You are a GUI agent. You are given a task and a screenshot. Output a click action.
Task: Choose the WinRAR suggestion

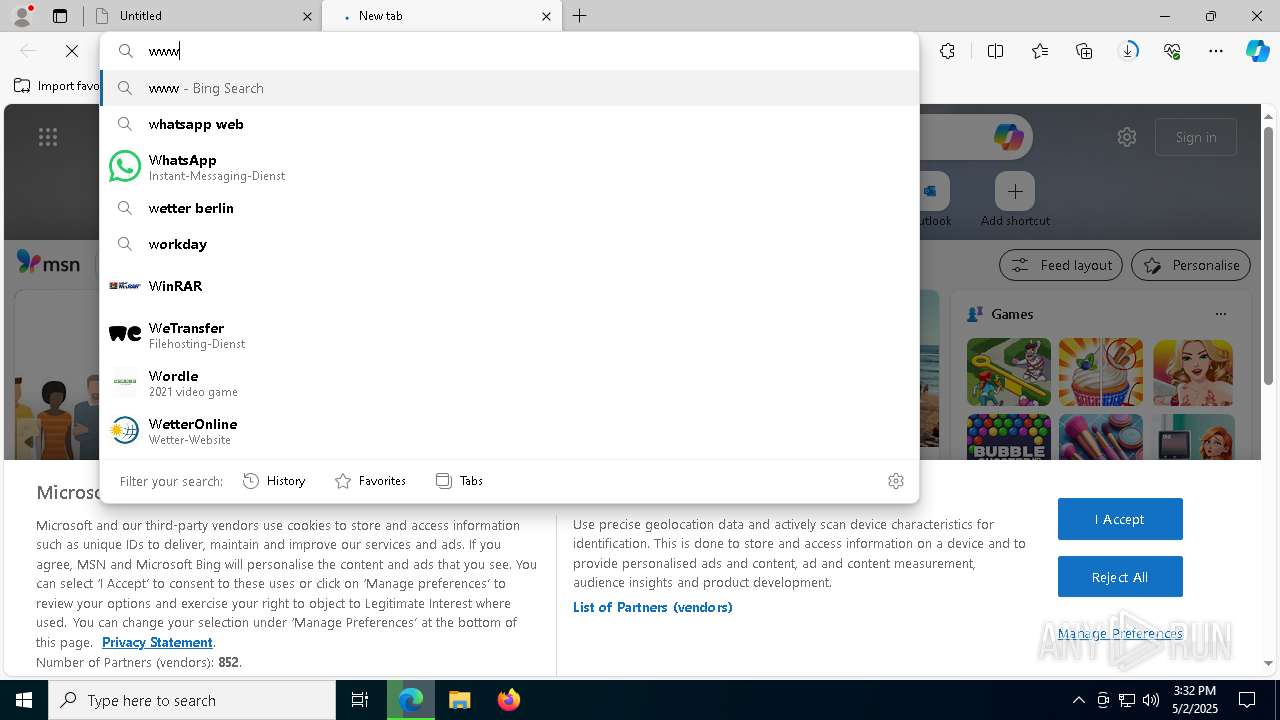tap(510, 286)
